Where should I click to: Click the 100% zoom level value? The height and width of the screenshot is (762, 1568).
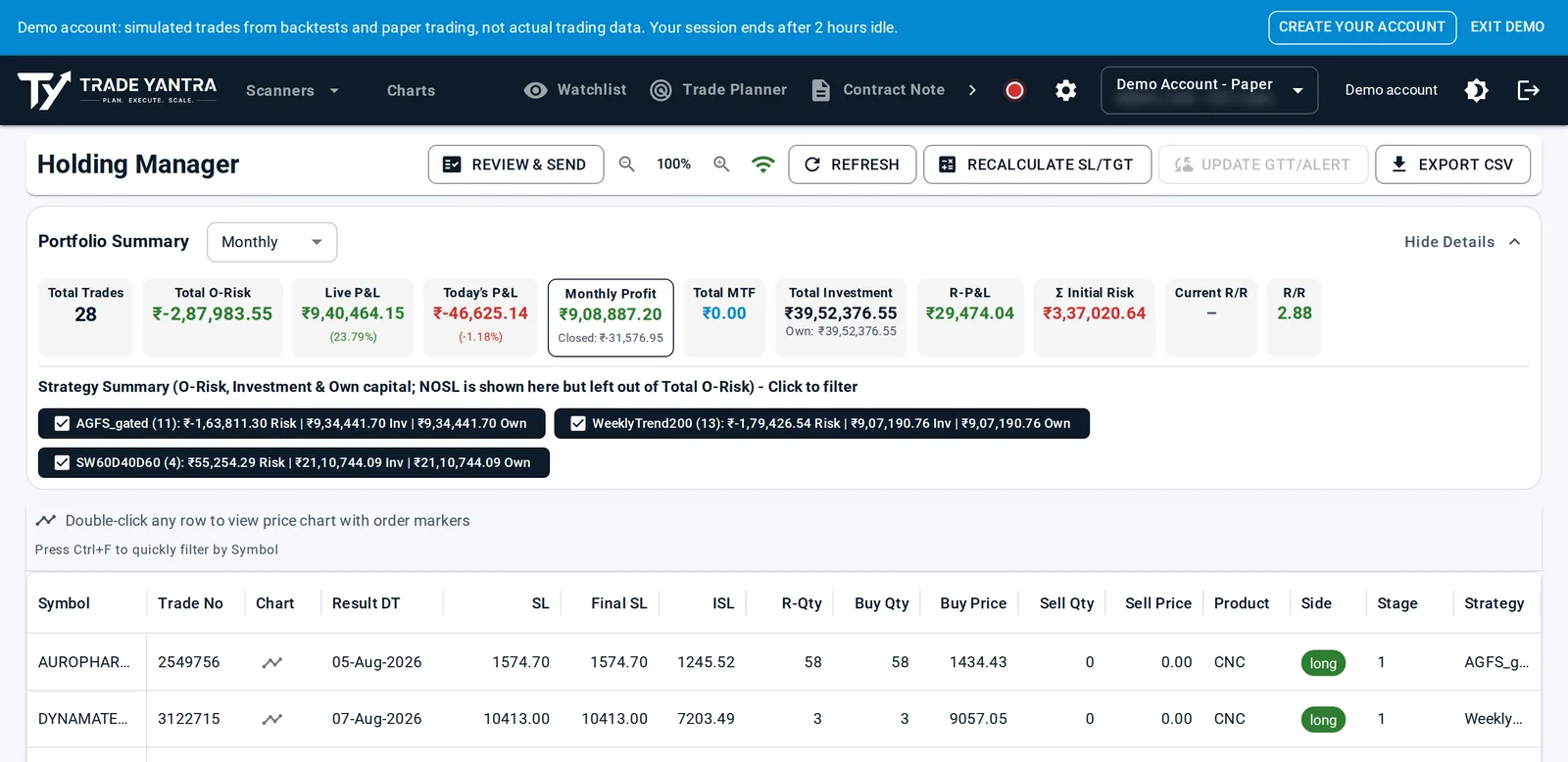click(x=674, y=165)
